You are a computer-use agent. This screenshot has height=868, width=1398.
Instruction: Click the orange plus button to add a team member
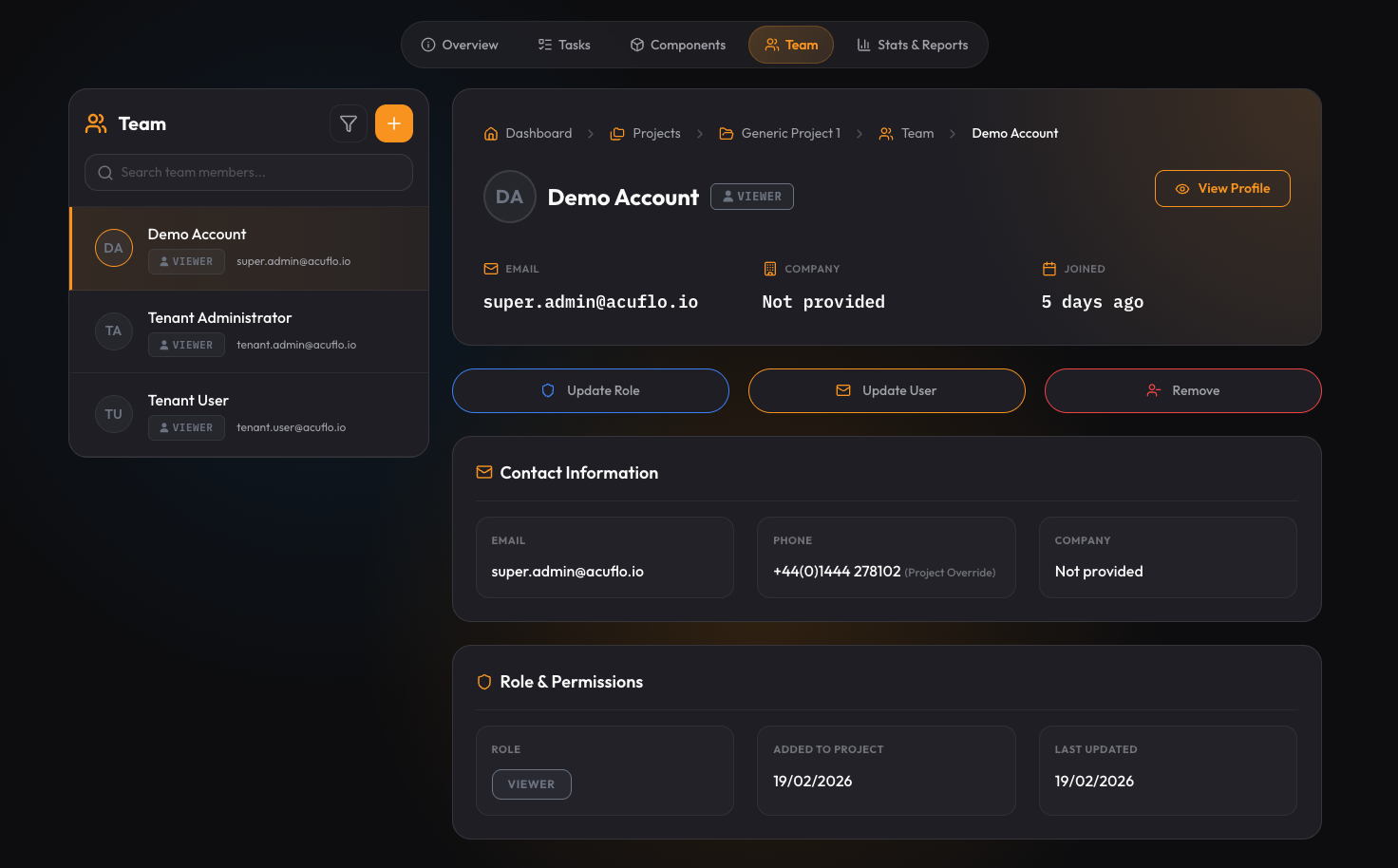tap(394, 123)
